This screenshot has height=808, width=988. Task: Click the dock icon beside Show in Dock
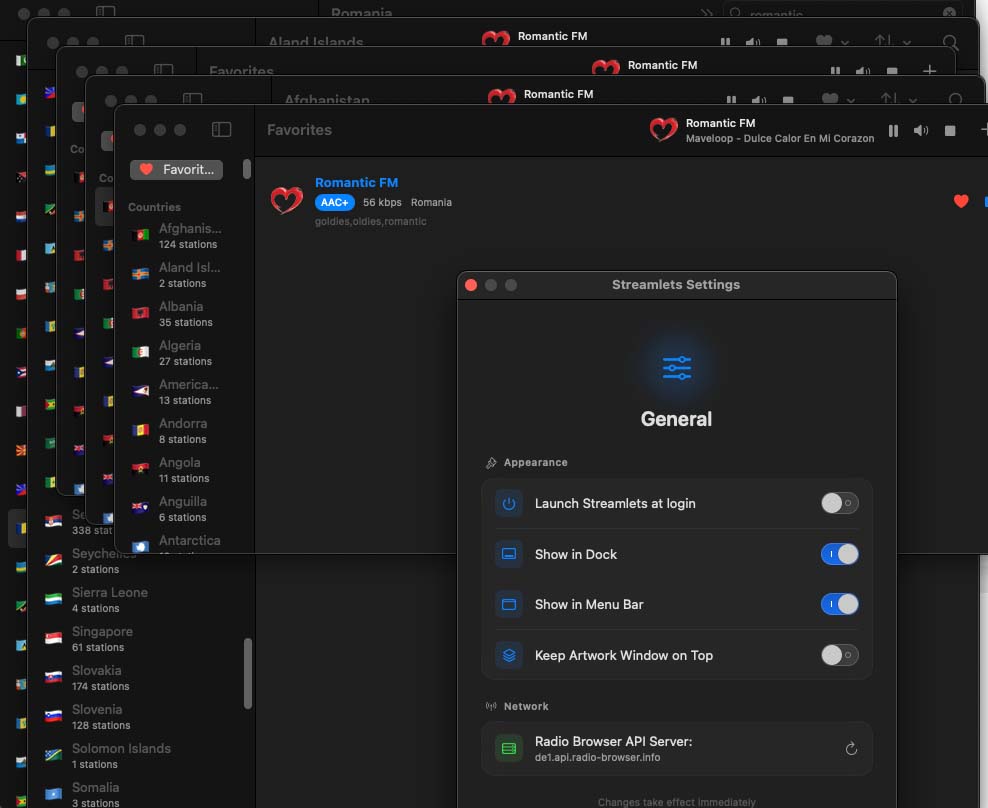tap(508, 554)
